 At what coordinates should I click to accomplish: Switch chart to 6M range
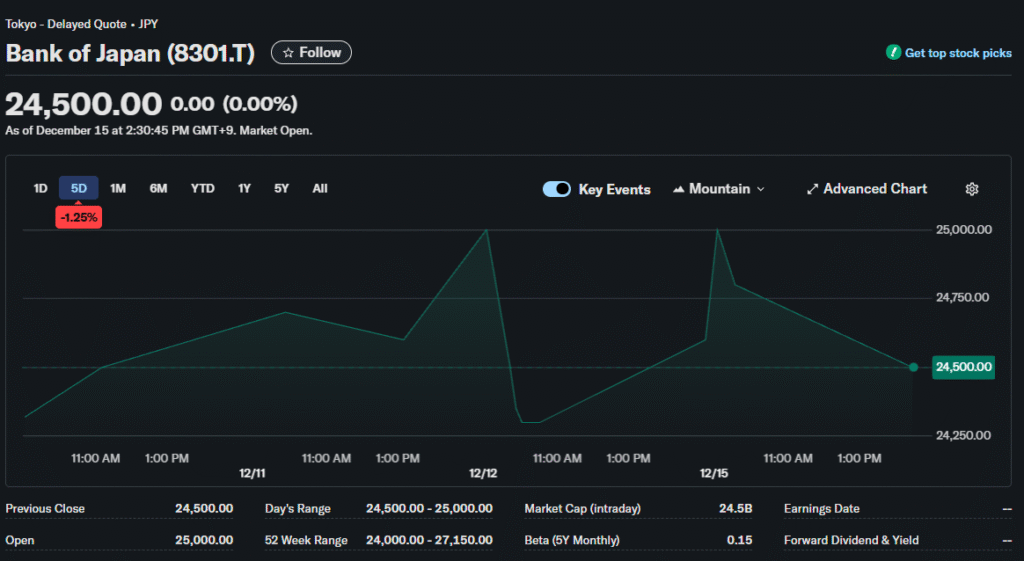pos(158,188)
